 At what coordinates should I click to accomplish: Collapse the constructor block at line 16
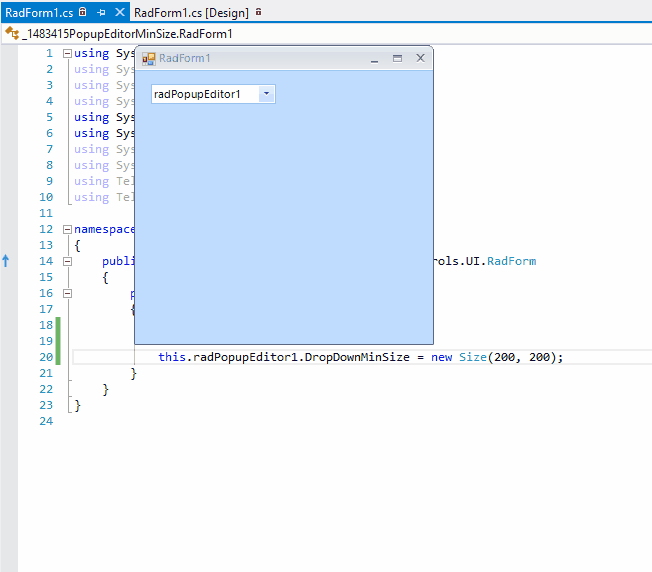pyautogui.click(x=67, y=293)
